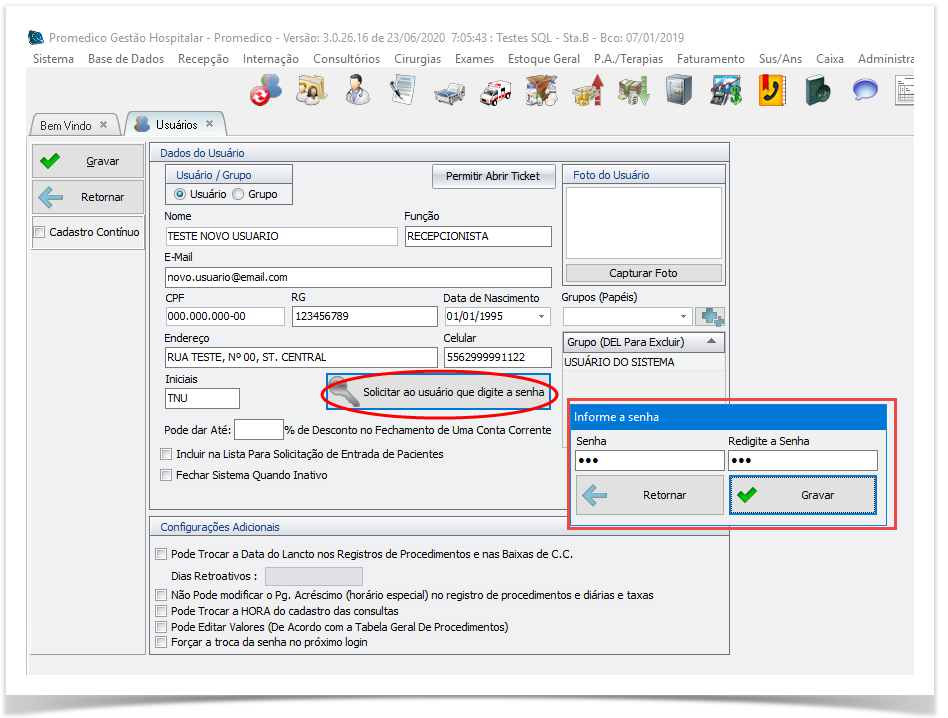Click the plus icon beside Grupos dropdown
Viewport: 948px width, 718px height.
click(710, 317)
